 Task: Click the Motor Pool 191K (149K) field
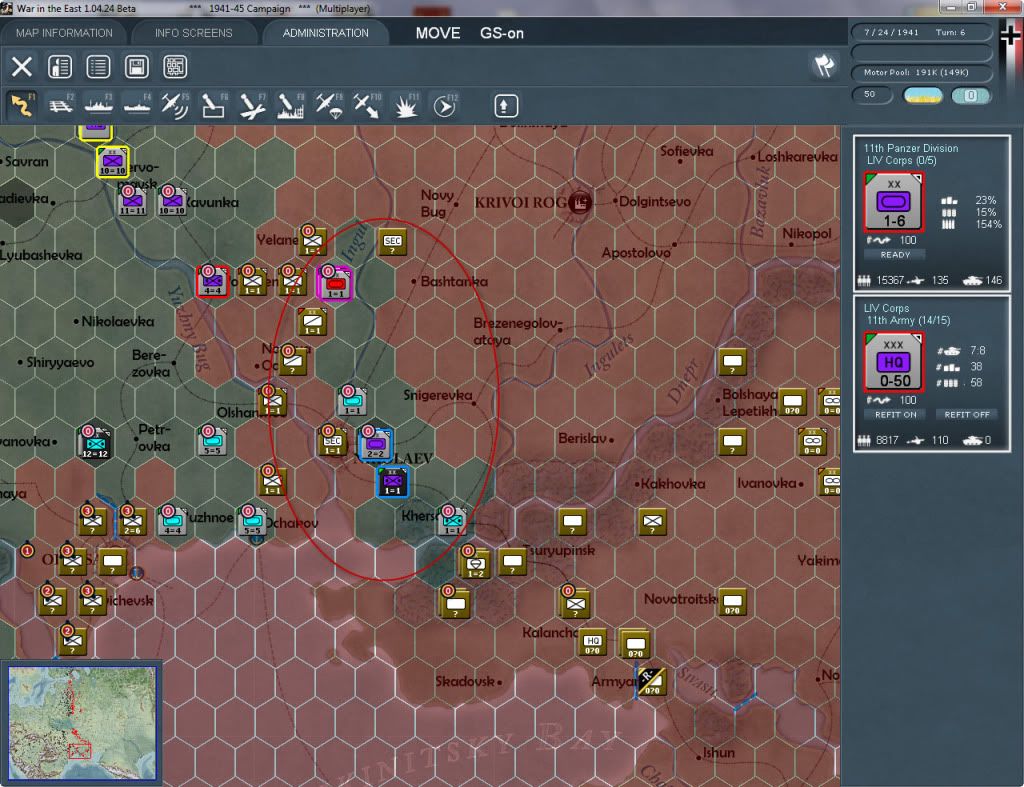click(x=921, y=72)
